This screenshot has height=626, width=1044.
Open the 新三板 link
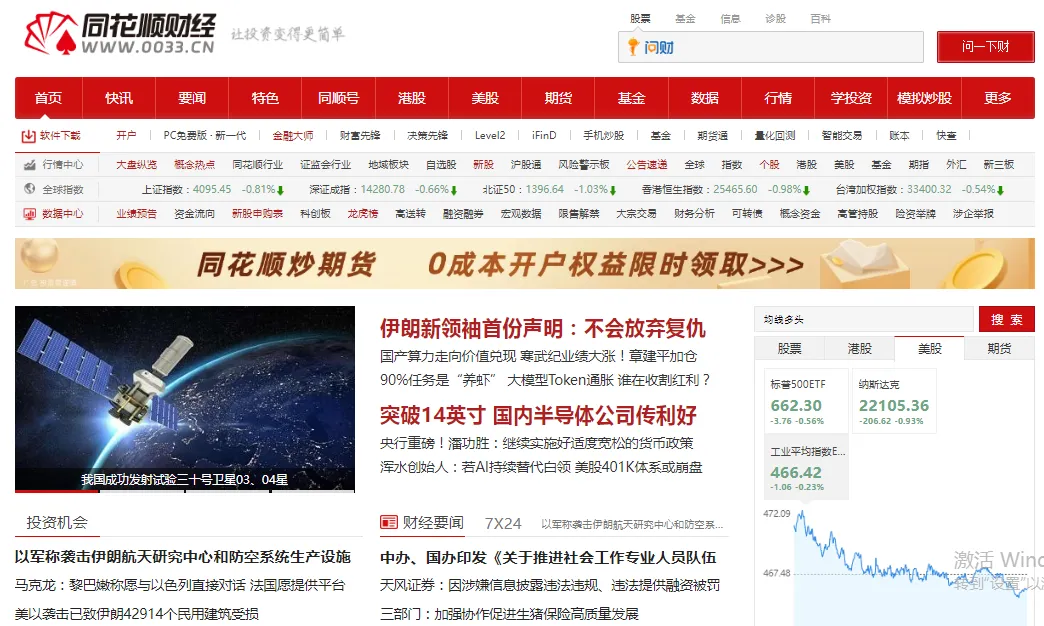pyautogui.click(x=999, y=164)
